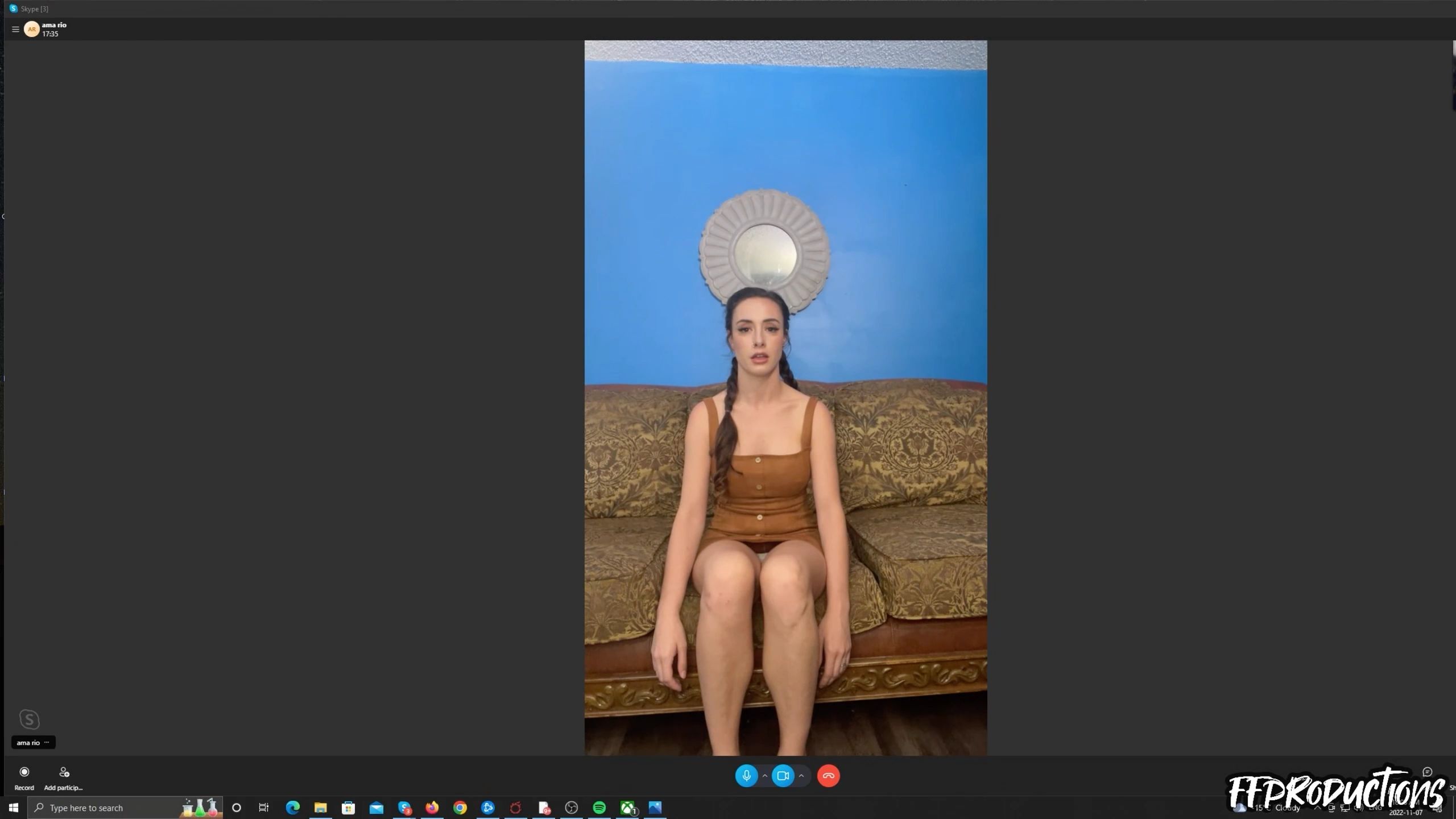Mute the microphone in the call
The width and height of the screenshot is (1456, 819).
[746, 776]
